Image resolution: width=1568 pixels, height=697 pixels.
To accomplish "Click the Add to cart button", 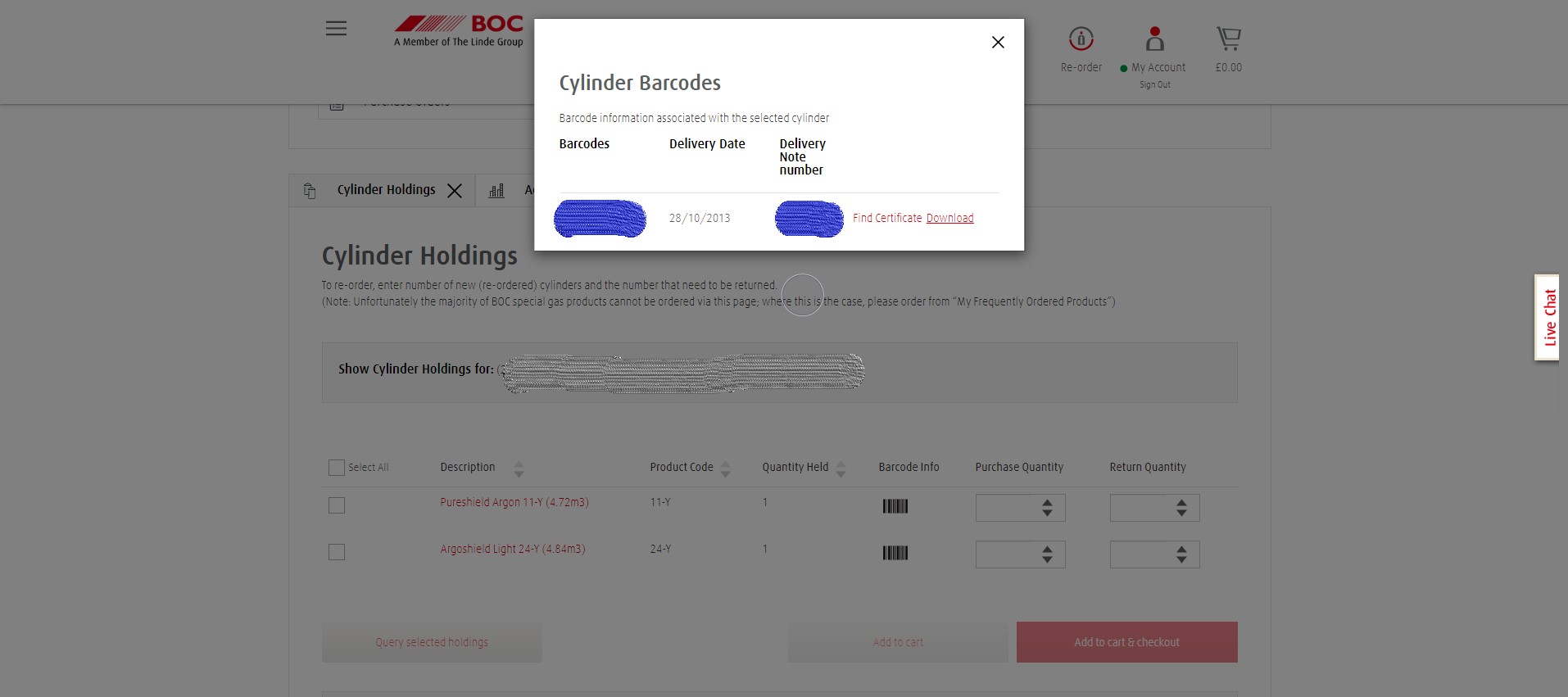I will click(898, 642).
